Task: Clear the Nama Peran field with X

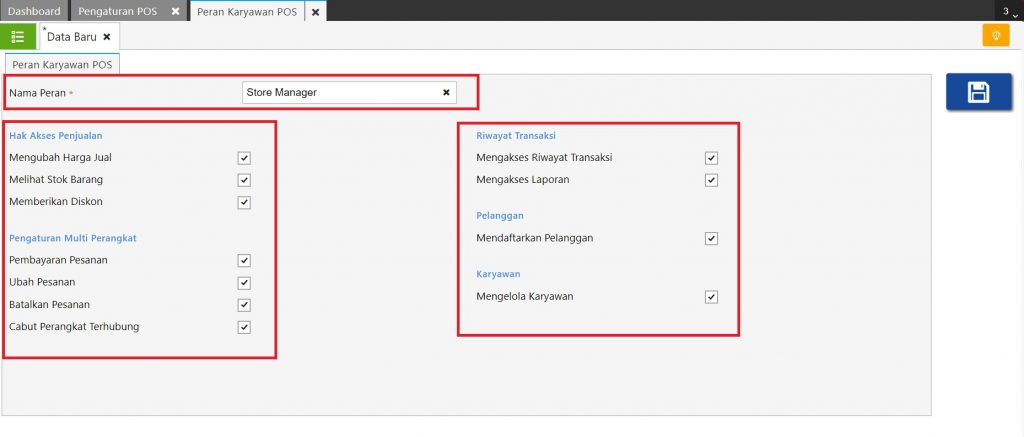Action: tap(446, 93)
